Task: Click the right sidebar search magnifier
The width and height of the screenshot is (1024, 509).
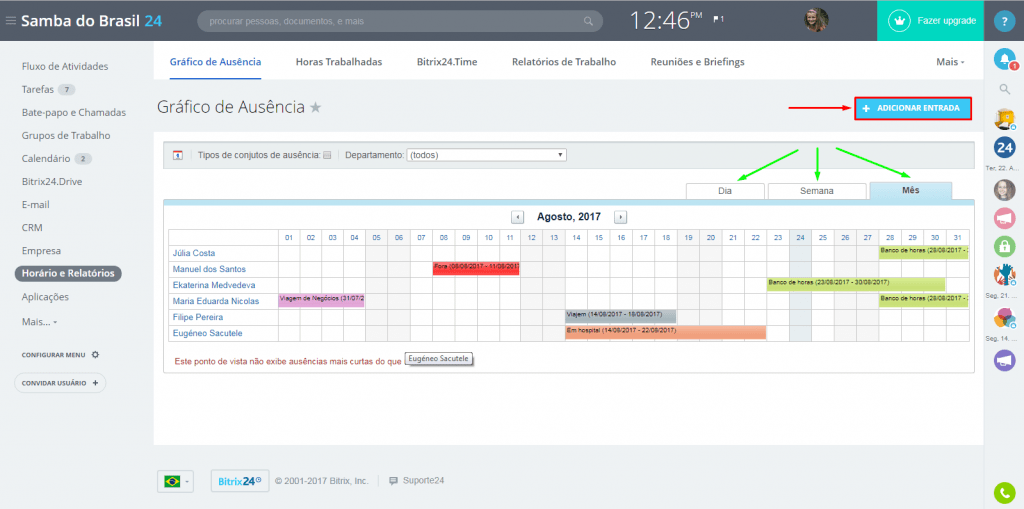Action: tap(1004, 89)
